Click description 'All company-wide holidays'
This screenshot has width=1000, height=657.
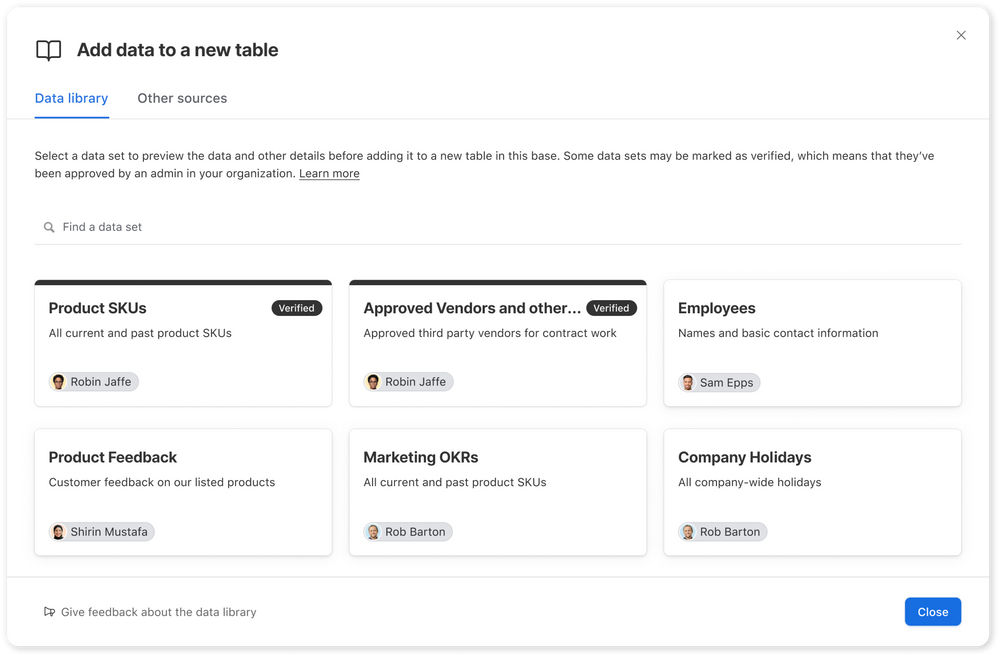749,482
